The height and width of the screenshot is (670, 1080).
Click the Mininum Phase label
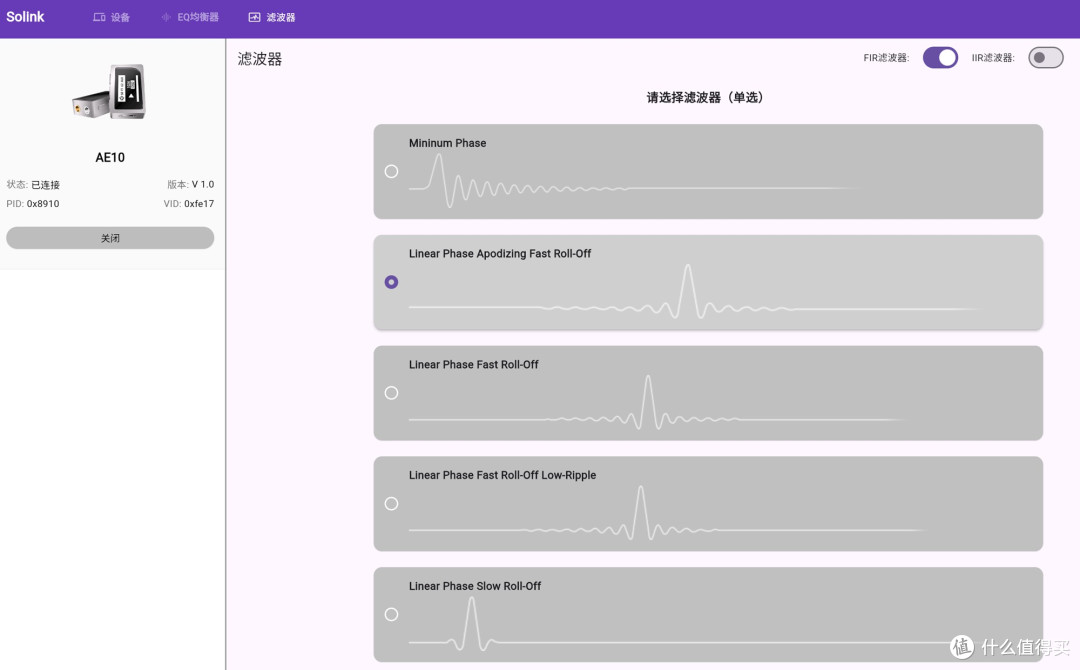click(448, 143)
